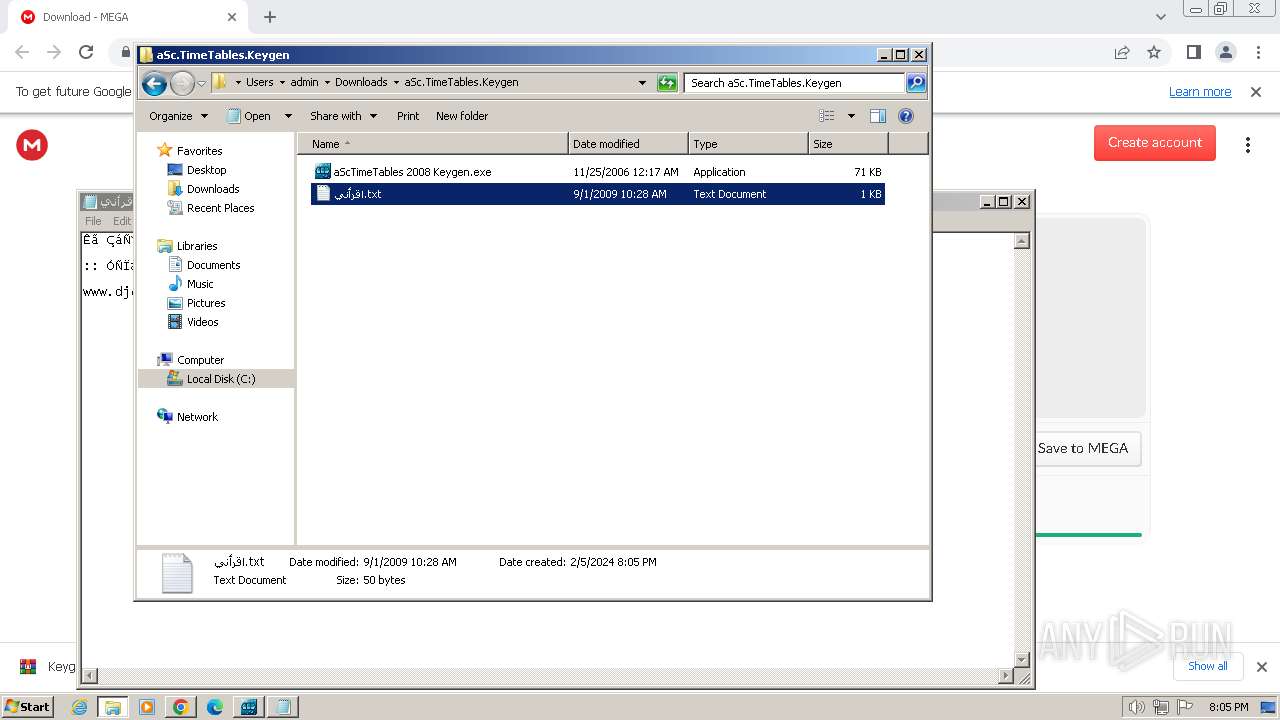
Task: Select Music library
Action: point(200,284)
